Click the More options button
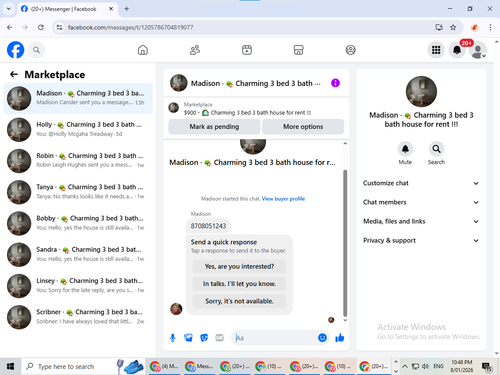Screen dimensions: 500x375 [x=303, y=127]
